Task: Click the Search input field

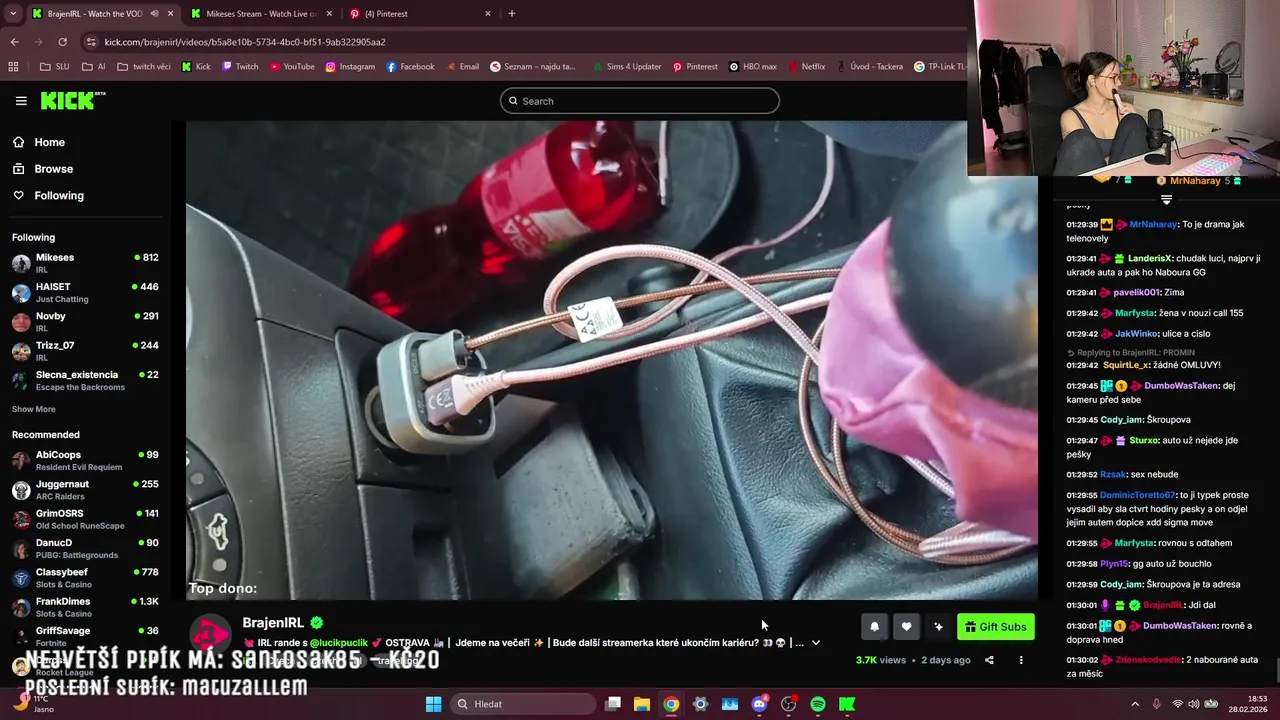Action: coord(640,101)
